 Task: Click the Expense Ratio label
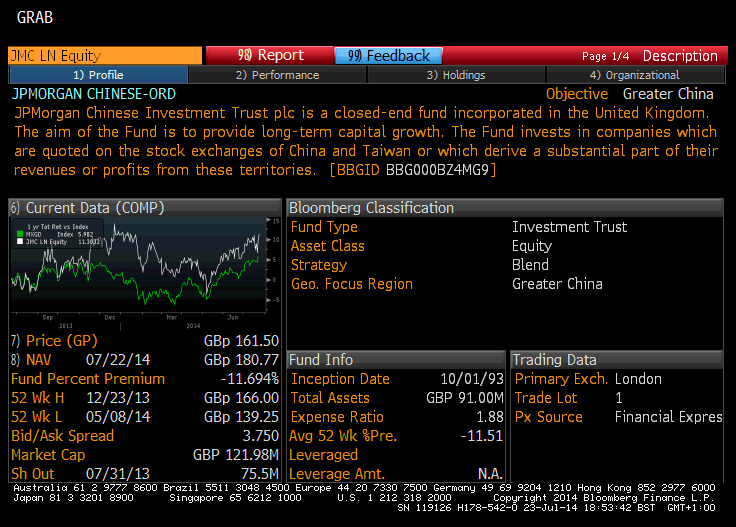(x=337, y=417)
